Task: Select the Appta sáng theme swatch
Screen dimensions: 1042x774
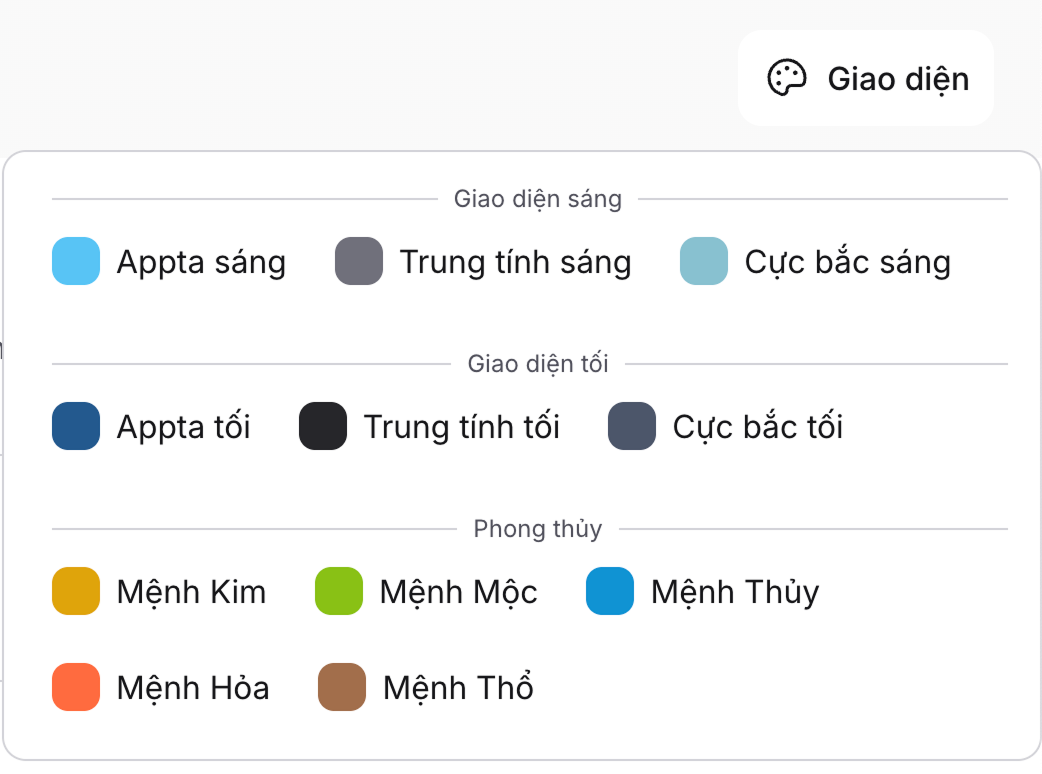Action: coord(75,262)
